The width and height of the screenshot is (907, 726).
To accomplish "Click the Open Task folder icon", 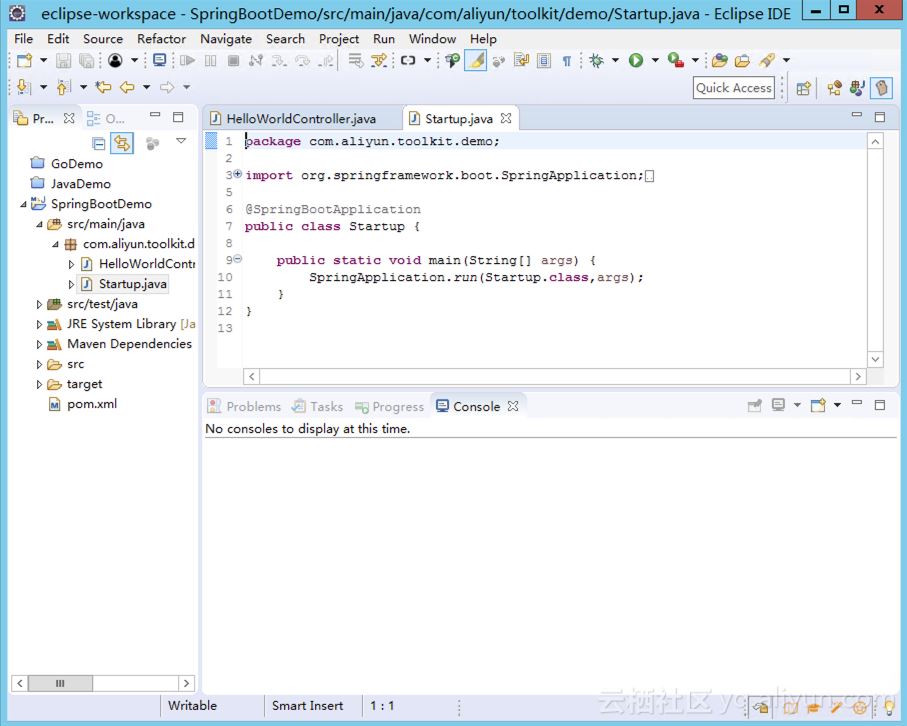I will tap(742, 60).
